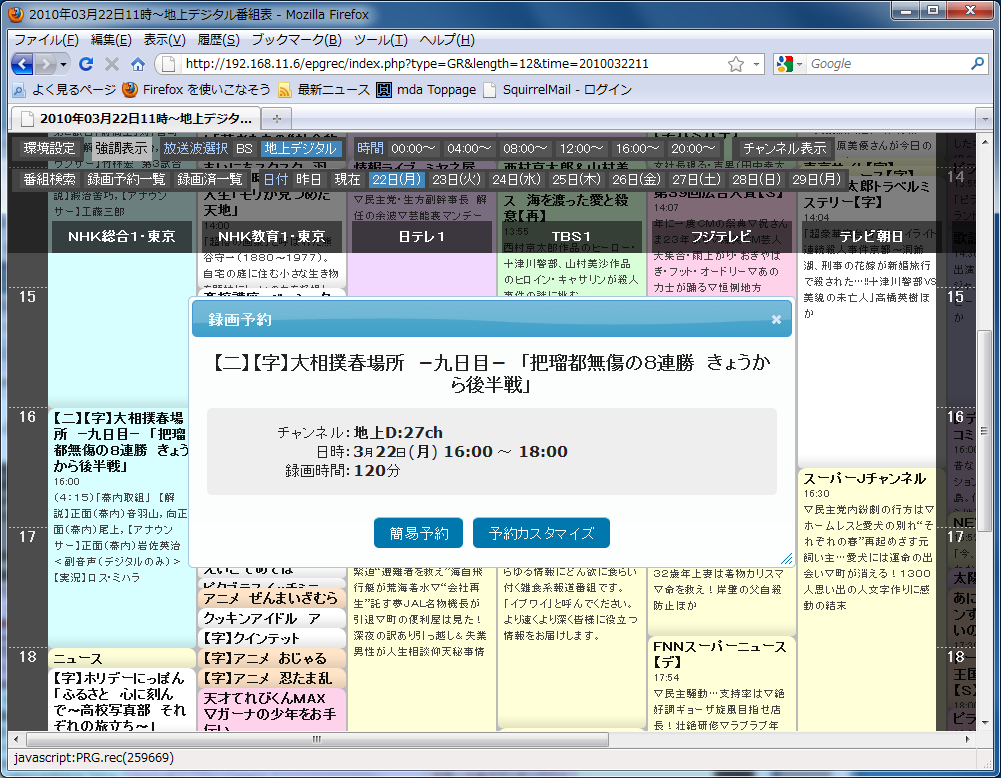Open the 編集(E) menu

(x=111, y=40)
